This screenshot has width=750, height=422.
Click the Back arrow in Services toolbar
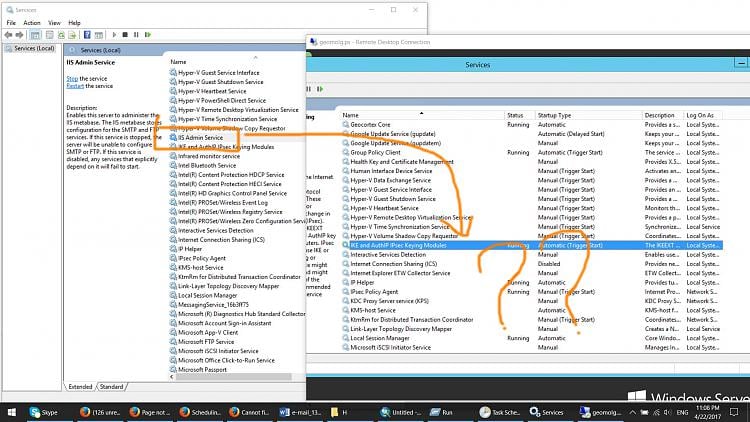click(8, 35)
